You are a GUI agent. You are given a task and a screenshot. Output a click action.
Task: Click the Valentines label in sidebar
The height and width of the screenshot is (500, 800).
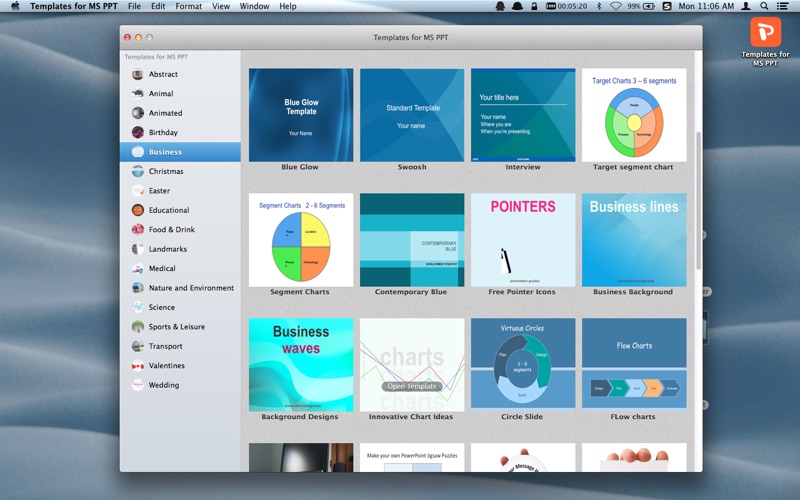(x=167, y=365)
